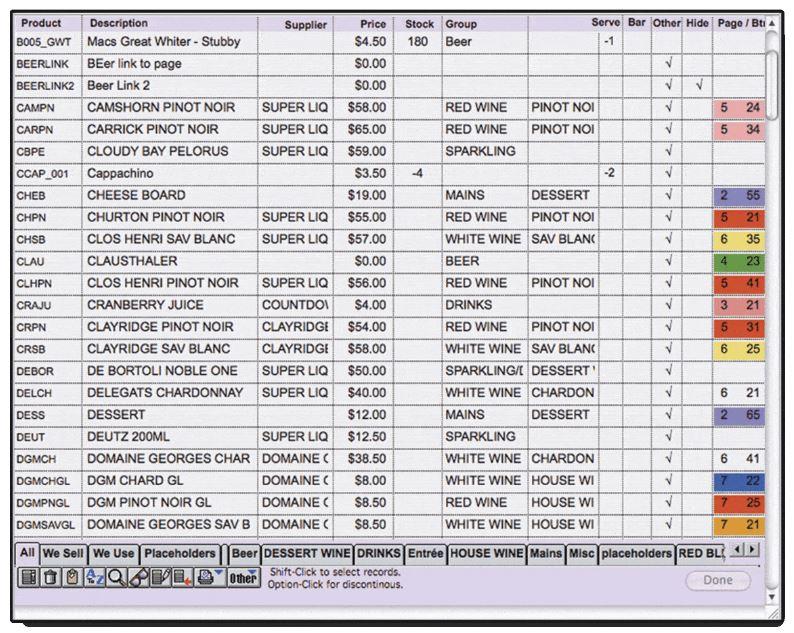The width and height of the screenshot is (794, 633).
Task: Select the Macs Great Whiter - Stubby row
Action: pos(389,42)
